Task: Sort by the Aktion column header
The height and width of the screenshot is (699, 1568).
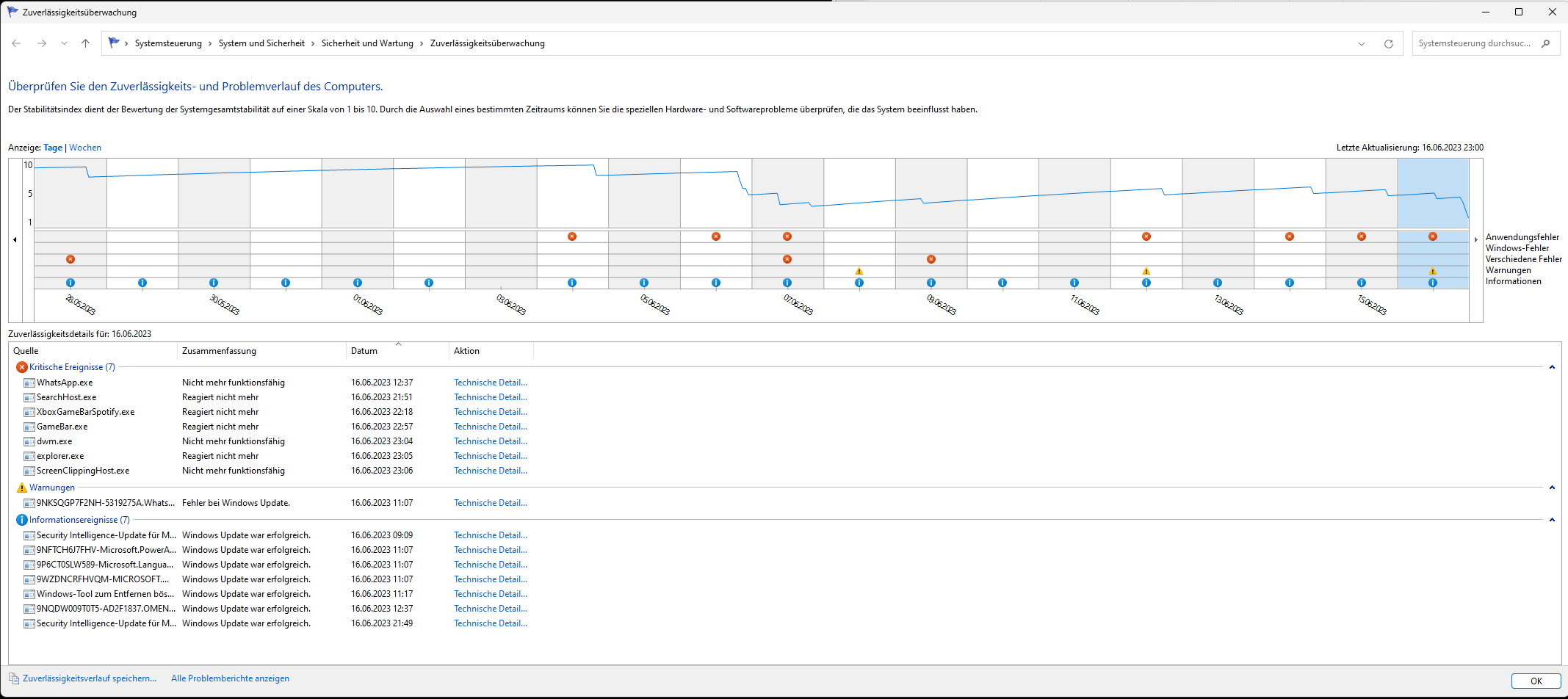Action: pos(491,351)
